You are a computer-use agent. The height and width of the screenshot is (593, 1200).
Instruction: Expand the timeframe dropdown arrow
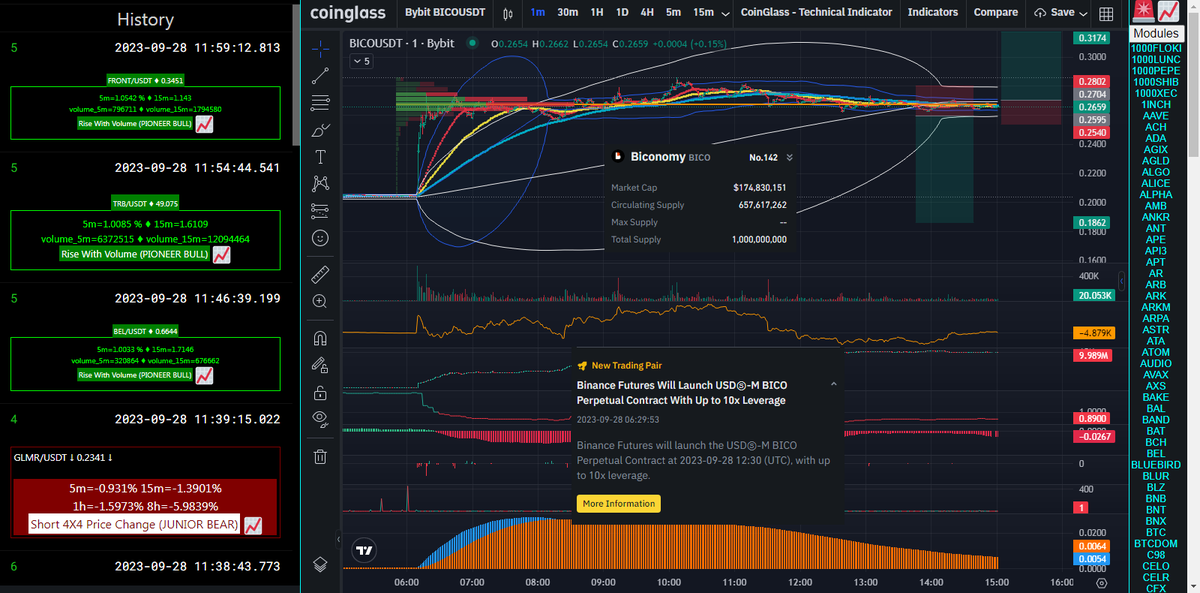pos(725,13)
